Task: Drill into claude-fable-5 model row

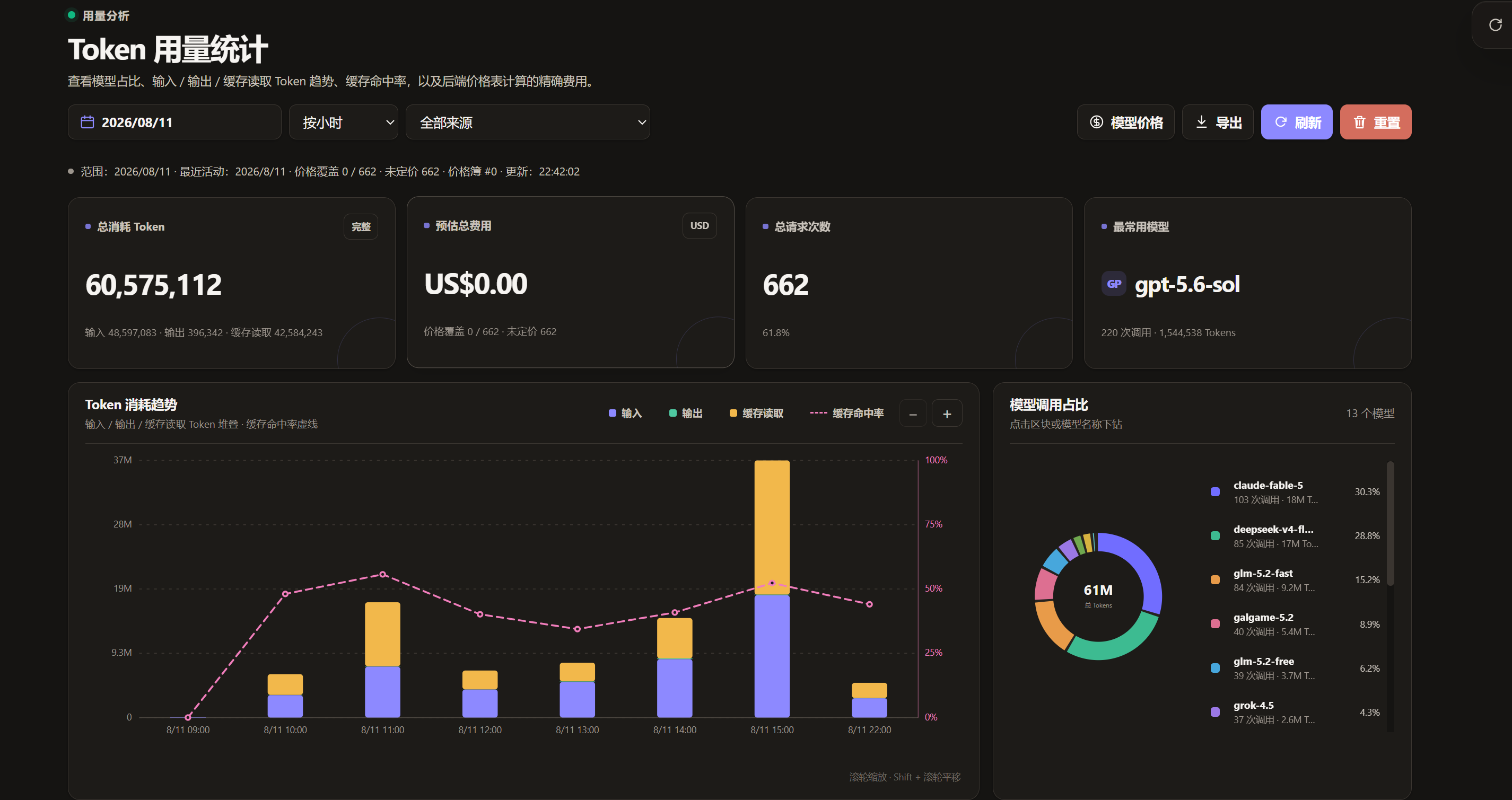Action: 1295,492
